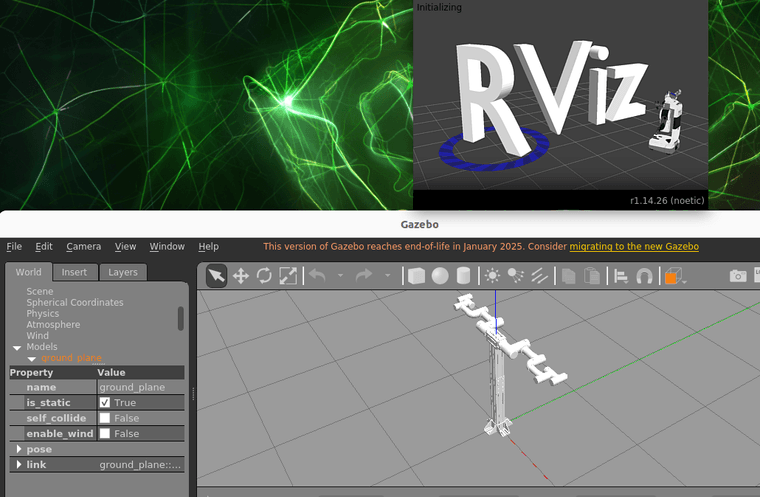760x497 pixels.
Task: Insert a sphere shape
Action: tap(440, 276)
